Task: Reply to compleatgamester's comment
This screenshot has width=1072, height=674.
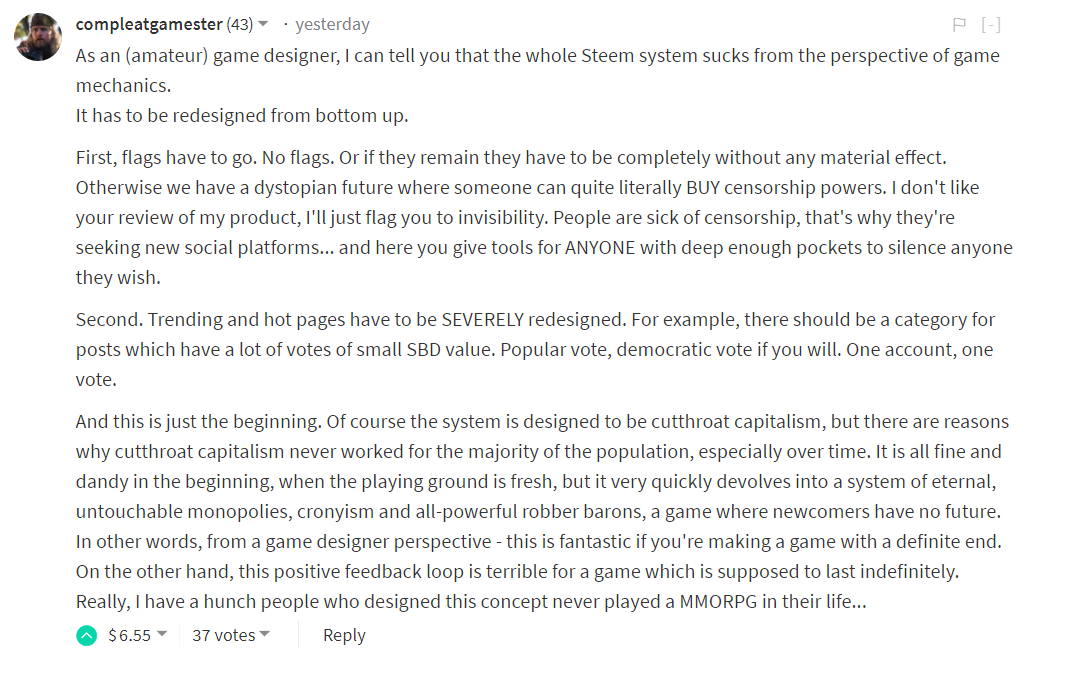Action: coord(344,635)
